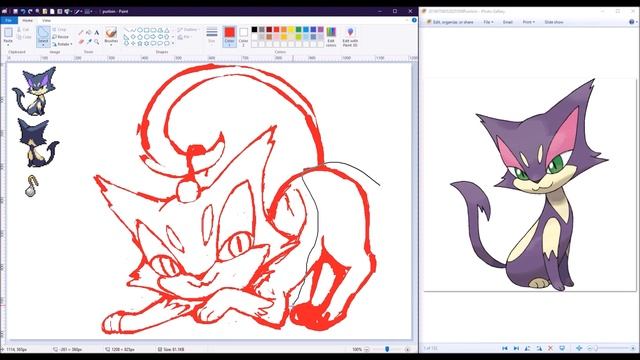Screen dimensions: 640x360
Task: Select Color 2 in Paint ribbon
Action: (243, 36)
